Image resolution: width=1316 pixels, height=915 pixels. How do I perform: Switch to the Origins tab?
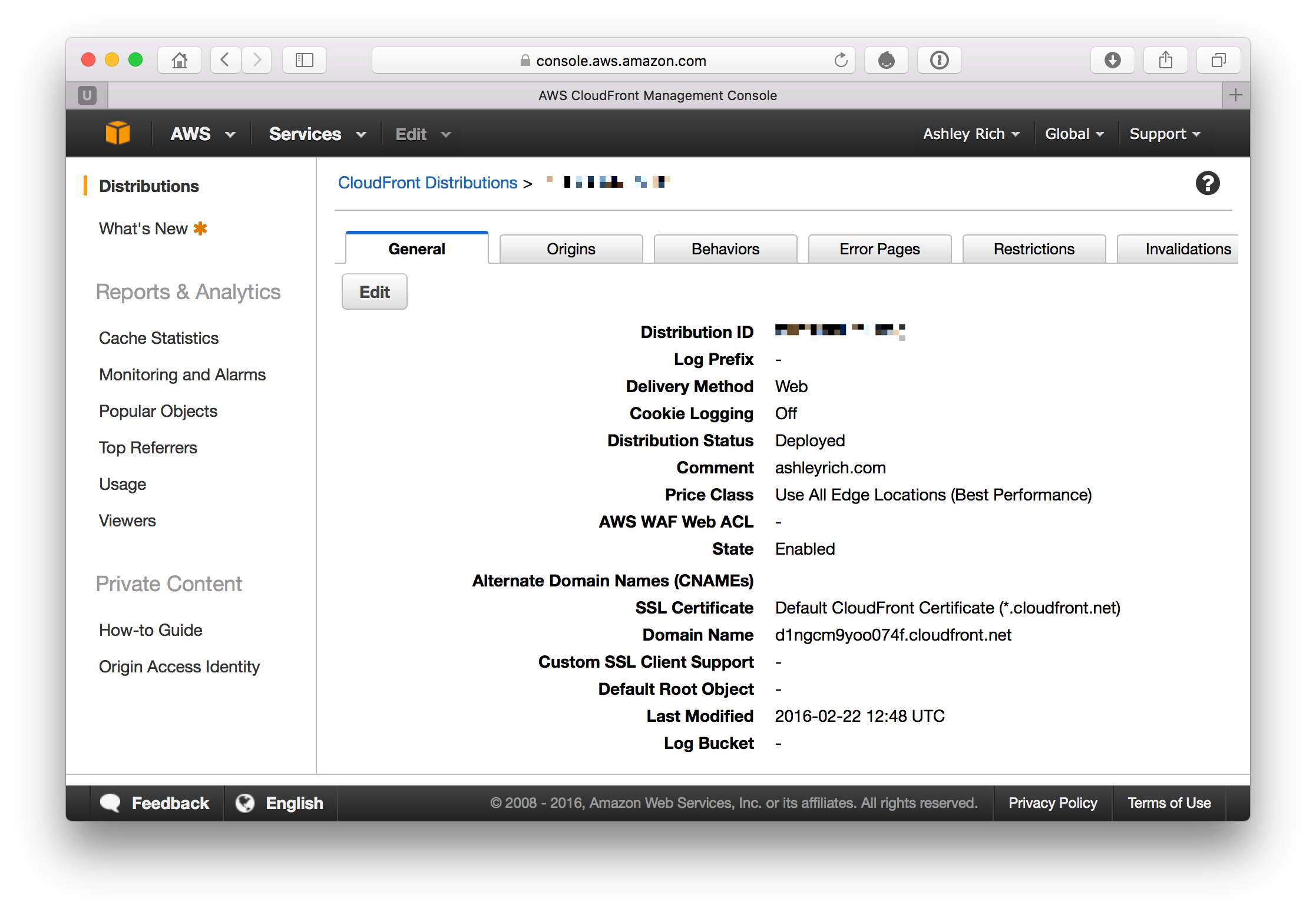click(x=571, y=249)
